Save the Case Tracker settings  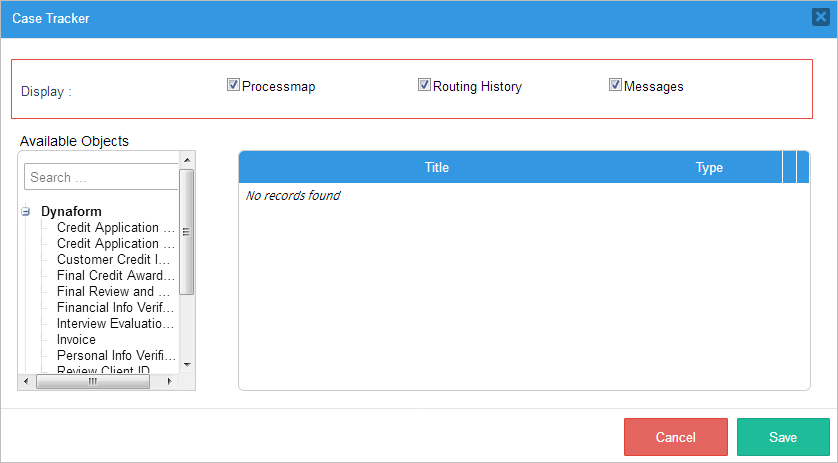(x=783, y=437)
